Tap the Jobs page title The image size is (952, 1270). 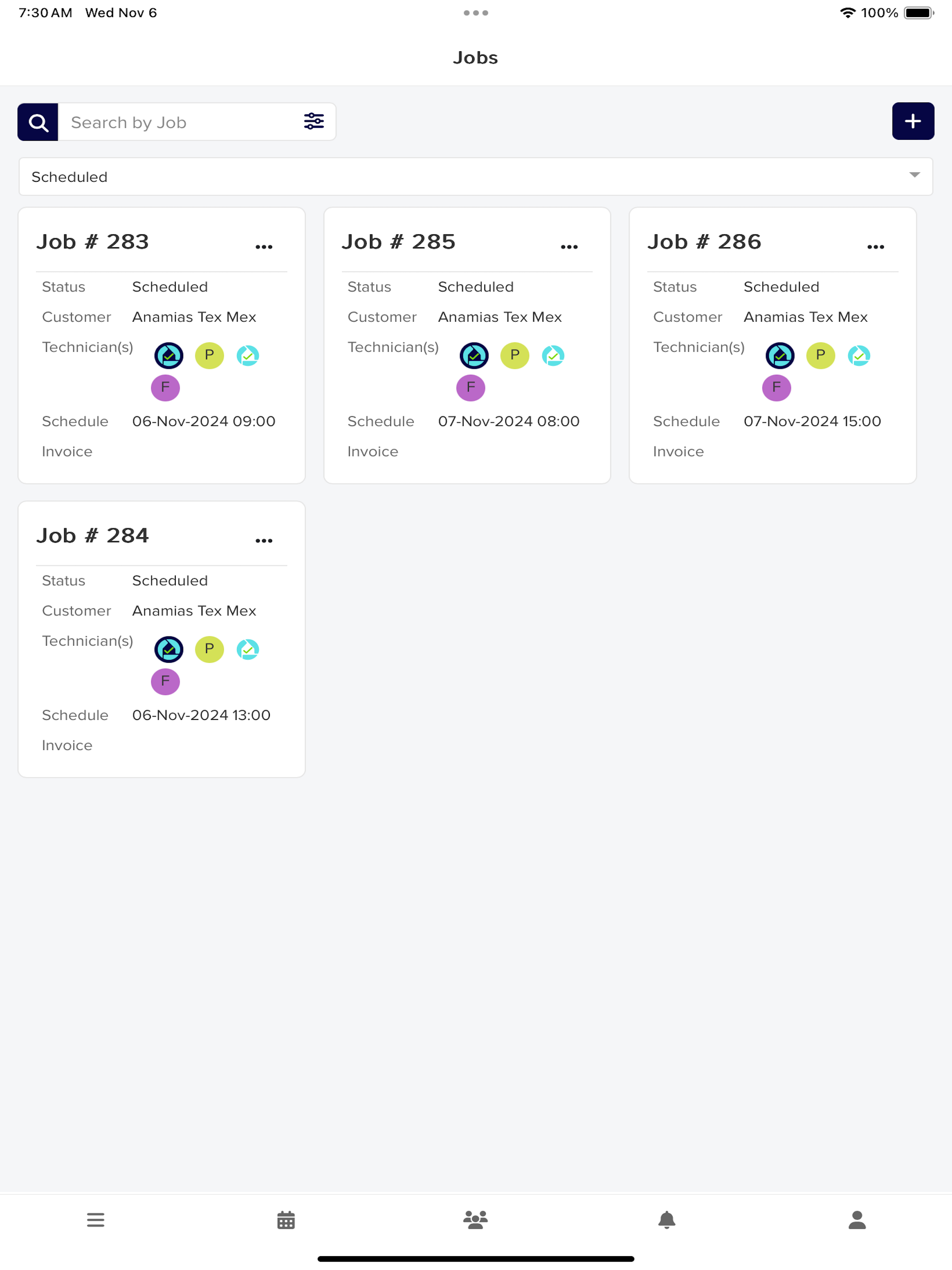coord(476,57)
